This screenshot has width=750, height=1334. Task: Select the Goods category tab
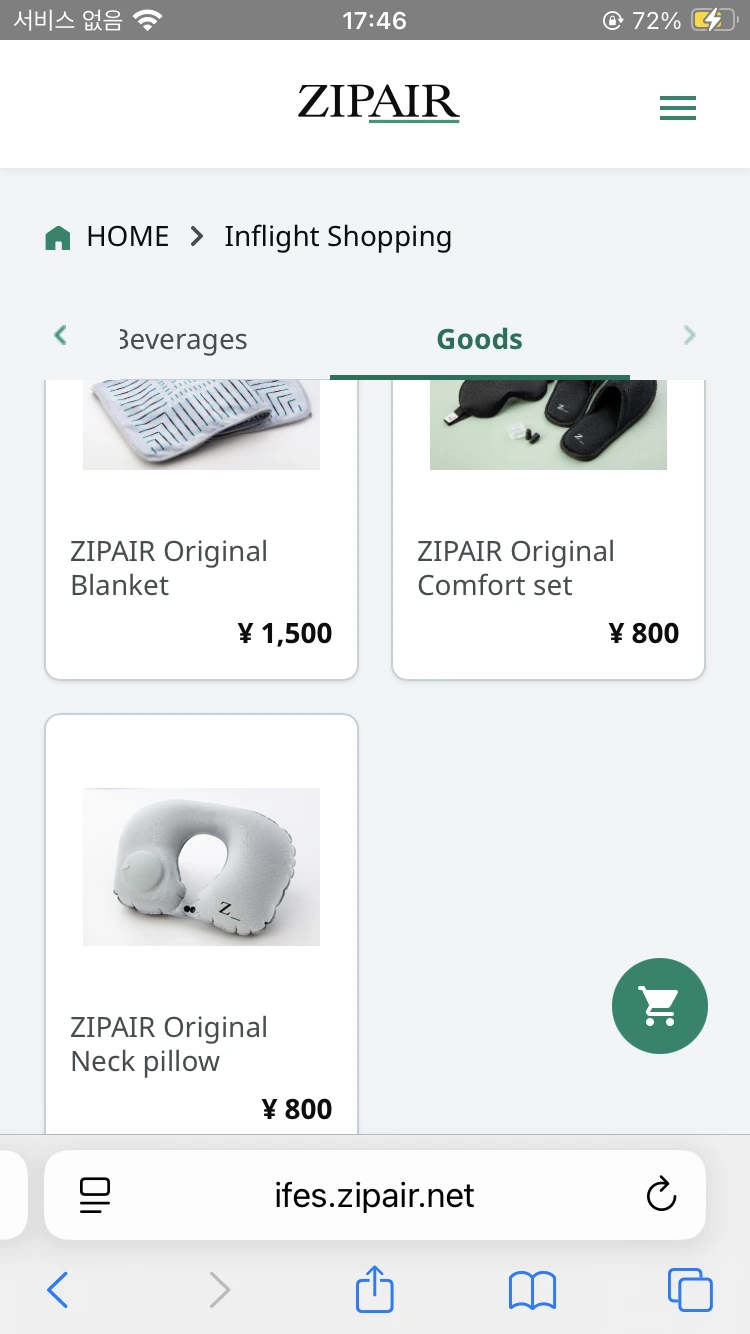point(480,340)
